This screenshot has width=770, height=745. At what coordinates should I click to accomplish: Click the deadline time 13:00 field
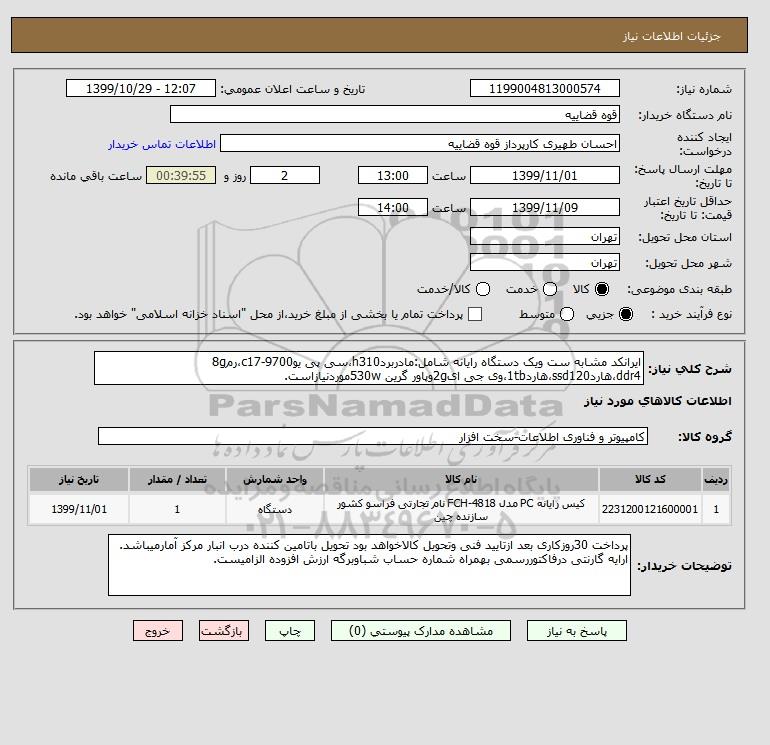click(x=393, y=175)
